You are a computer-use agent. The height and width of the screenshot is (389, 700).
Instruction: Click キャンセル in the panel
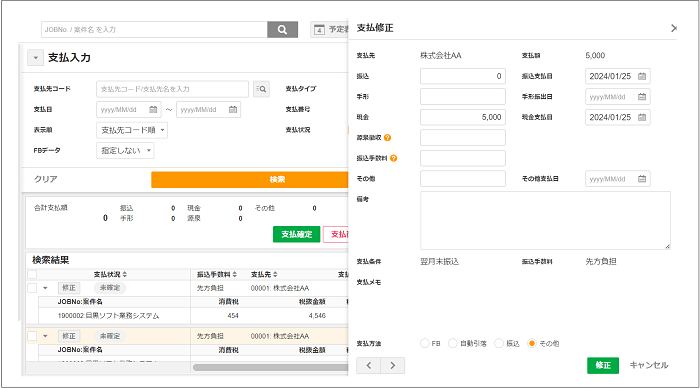(x=649, y=365)
